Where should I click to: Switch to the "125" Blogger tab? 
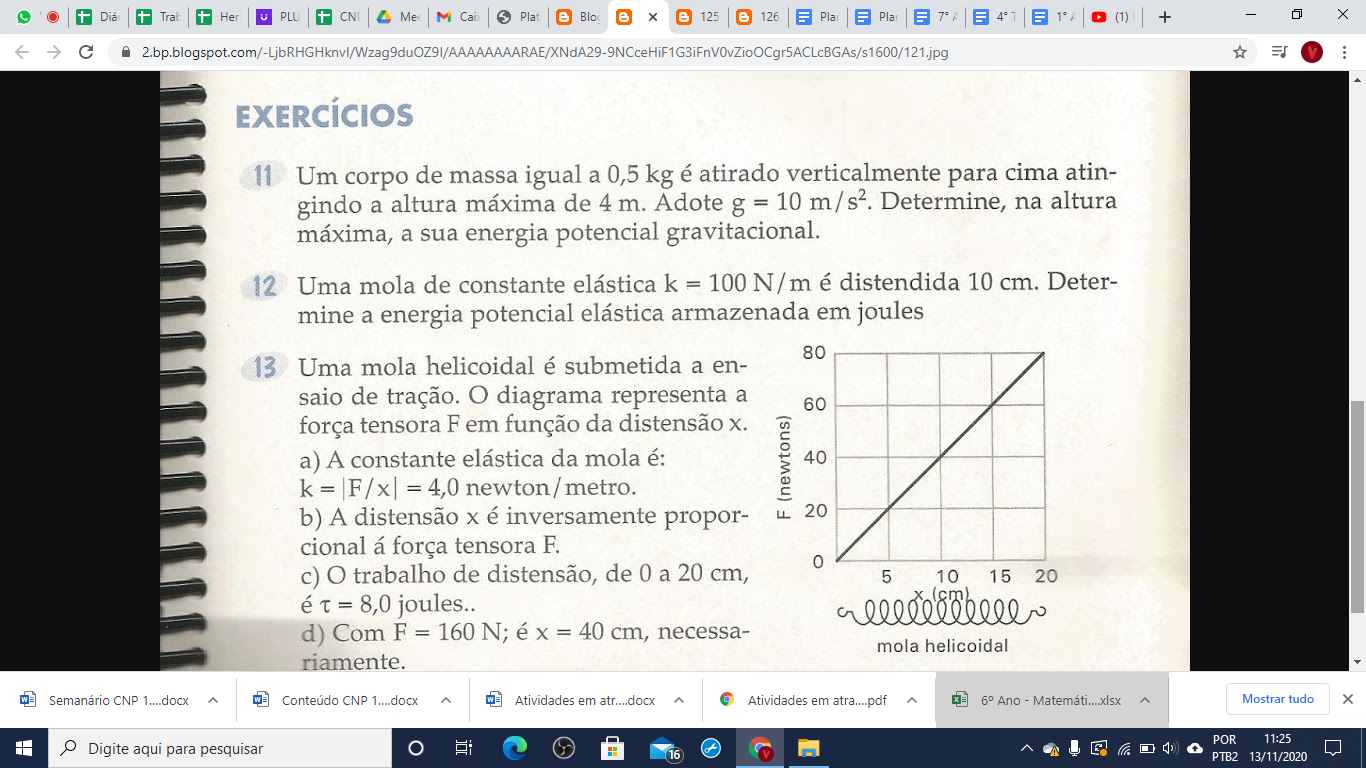coord(697,17)
